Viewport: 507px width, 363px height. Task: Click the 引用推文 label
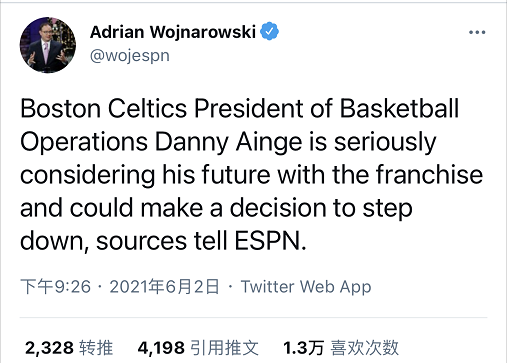224,348
